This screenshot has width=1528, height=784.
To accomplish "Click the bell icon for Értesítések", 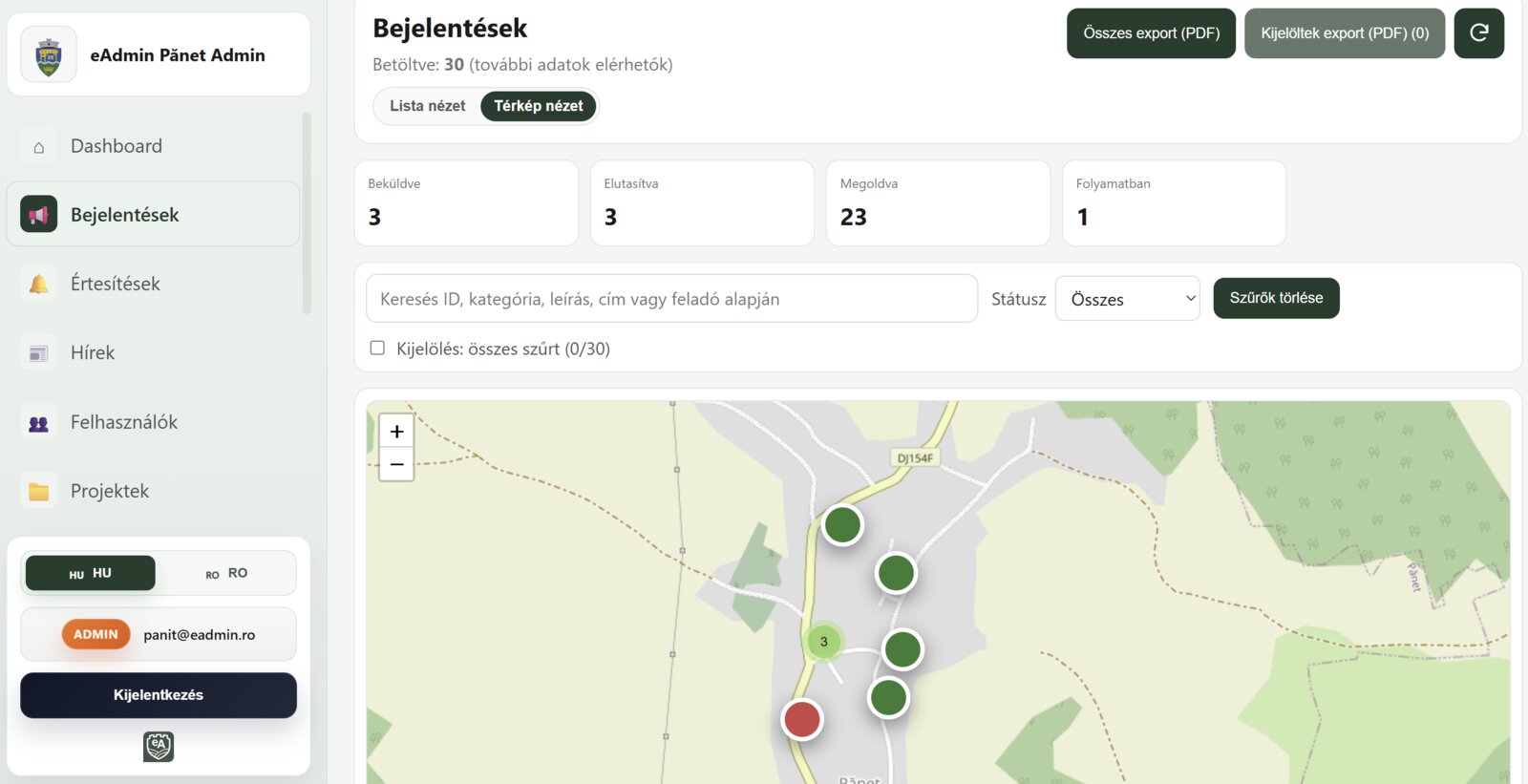I will click(x=38, y=284).
